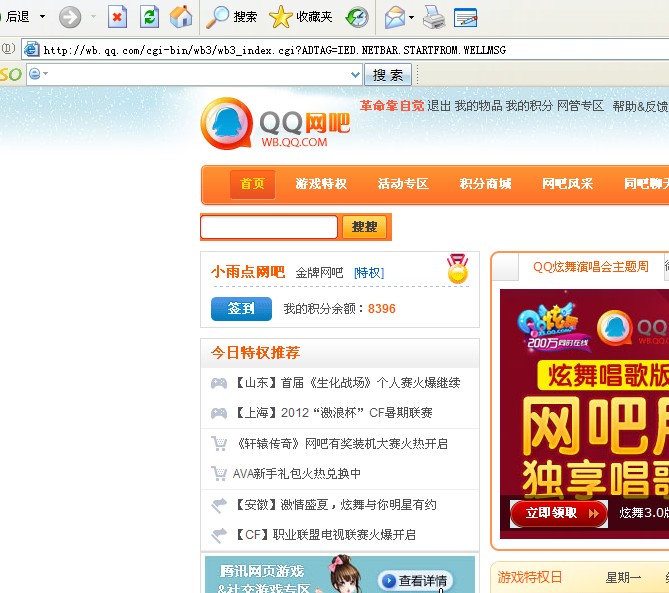Open the Back button dropdown arrow
Screen dimensions: 669x593
click(42, 17)
